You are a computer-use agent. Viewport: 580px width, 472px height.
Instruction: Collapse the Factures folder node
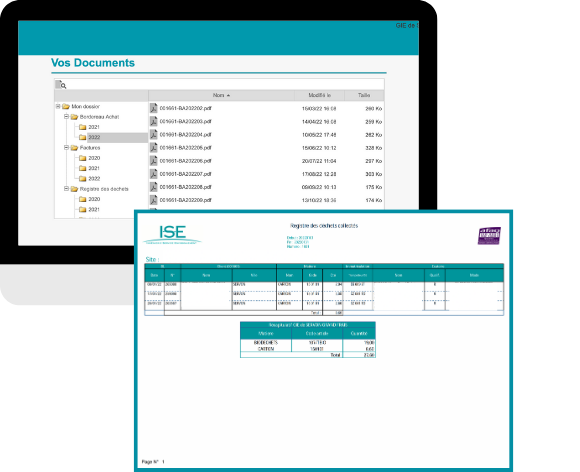[x=67, y=148]
